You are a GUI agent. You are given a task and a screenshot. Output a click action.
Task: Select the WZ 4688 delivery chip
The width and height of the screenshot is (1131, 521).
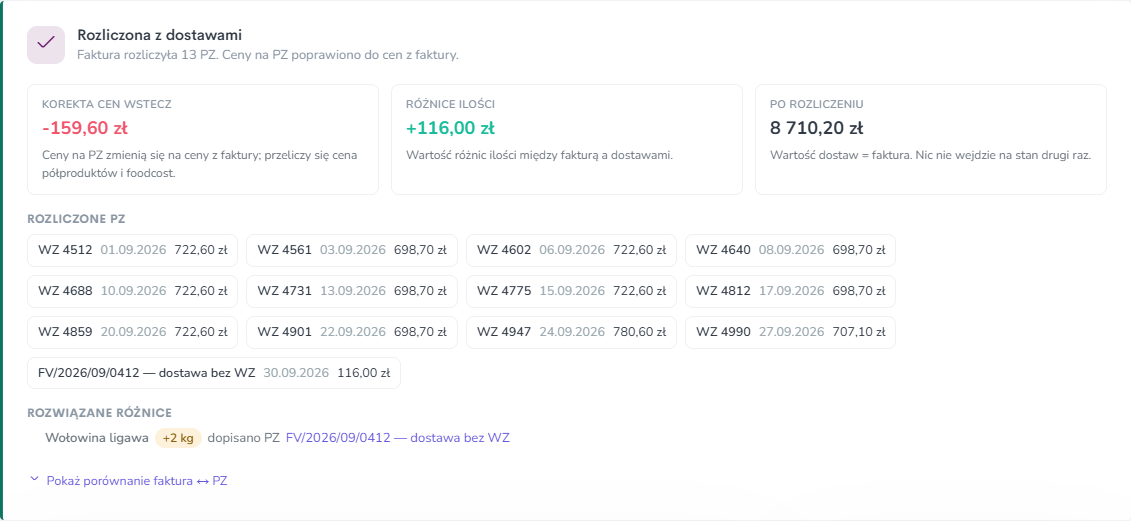(133, 292)
